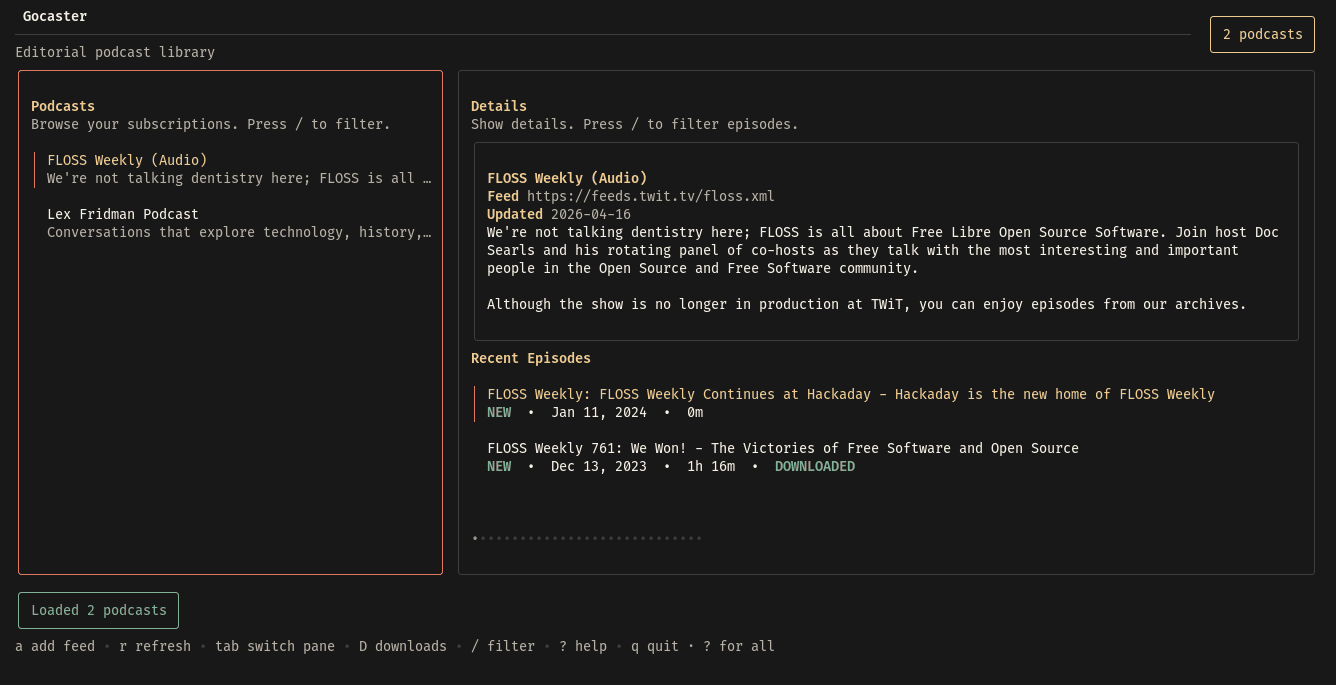Click the 'Browse your subscriptions' hint text

click(x=211, y=124)
